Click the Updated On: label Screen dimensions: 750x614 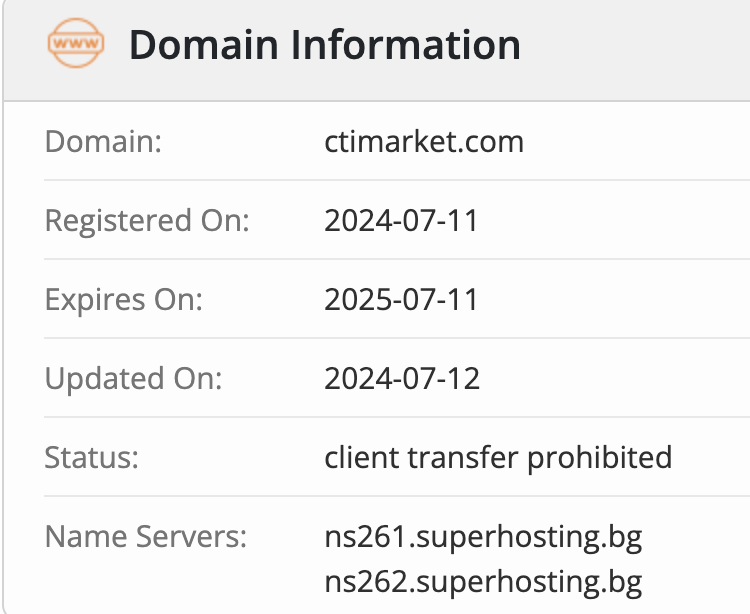click(x=133, y=379)
